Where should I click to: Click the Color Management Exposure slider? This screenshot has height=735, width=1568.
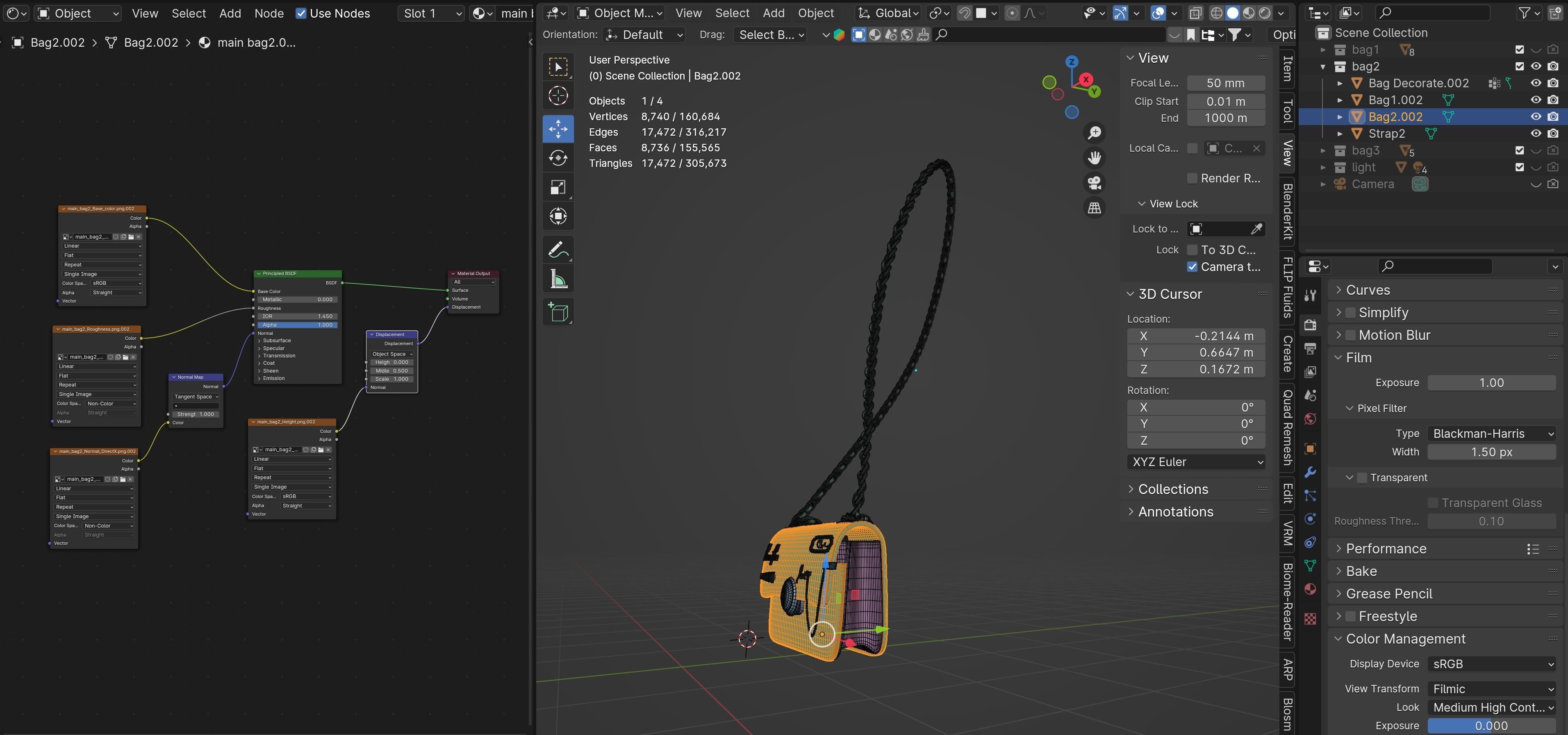coord(1491,725)
